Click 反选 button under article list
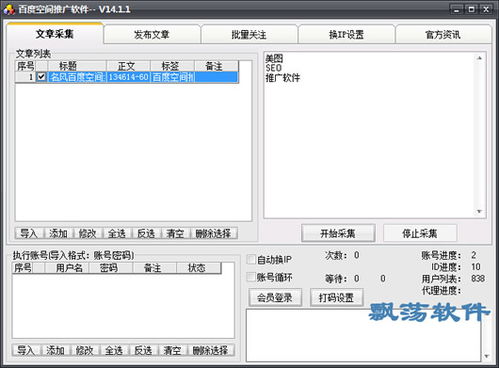The width and height of the screenshot is (499, 368). pyautogui.click(x=146, y=233)
